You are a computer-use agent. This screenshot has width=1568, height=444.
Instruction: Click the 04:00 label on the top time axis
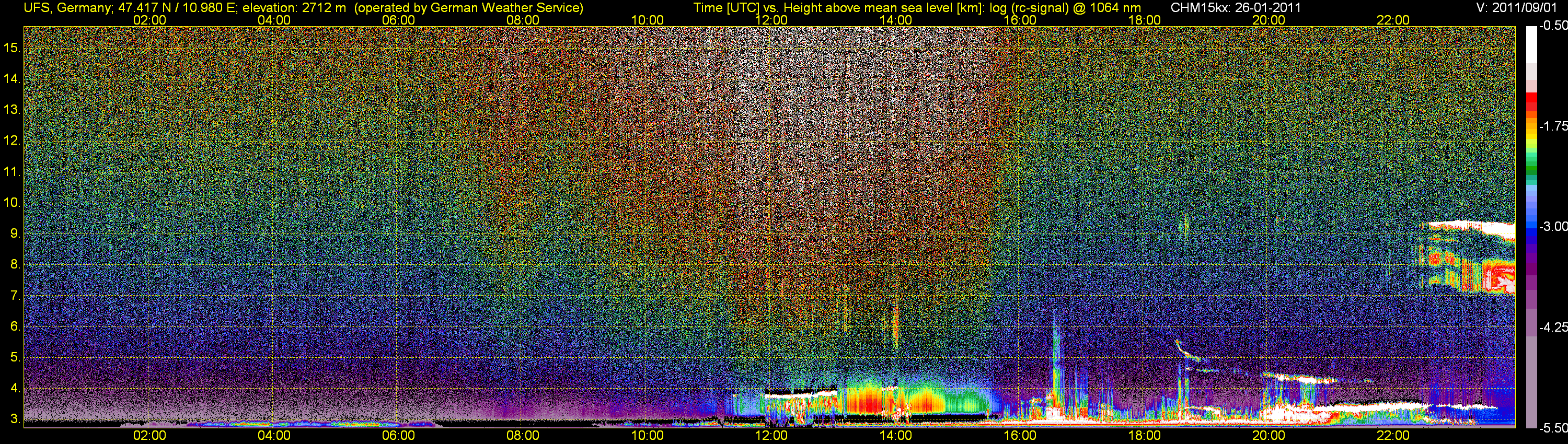(274, 20)
